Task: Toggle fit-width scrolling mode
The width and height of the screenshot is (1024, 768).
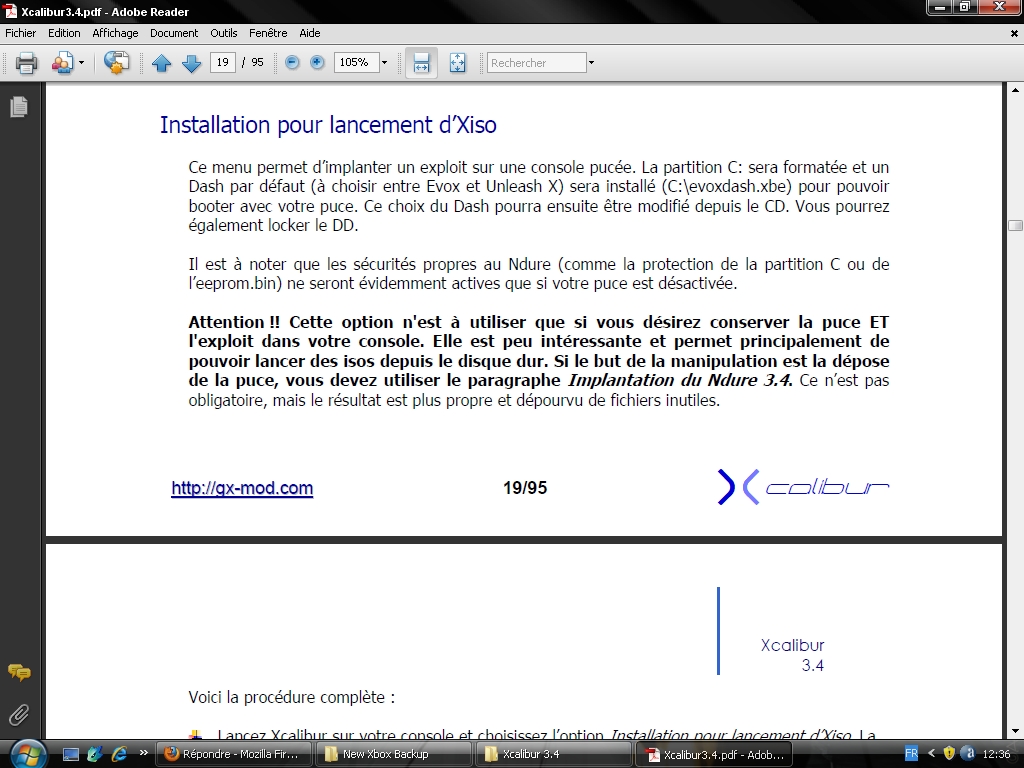Action: [x=421, y=63]
